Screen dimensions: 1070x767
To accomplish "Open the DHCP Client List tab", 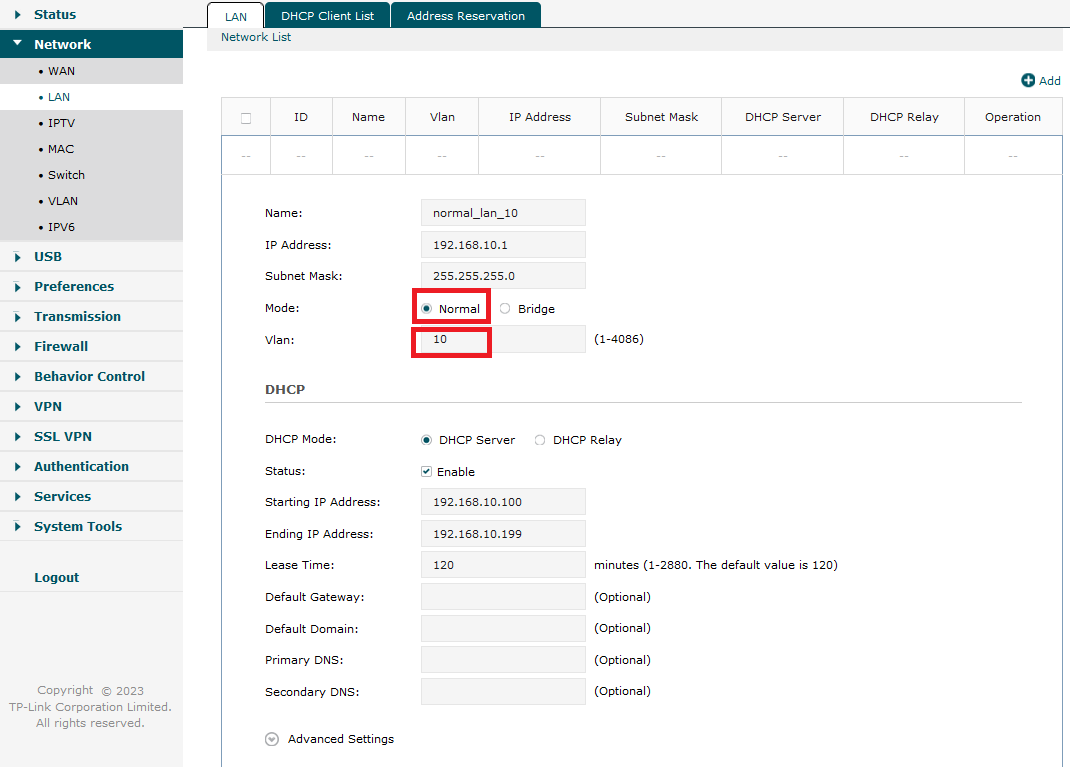I will [x=328, y=16].
